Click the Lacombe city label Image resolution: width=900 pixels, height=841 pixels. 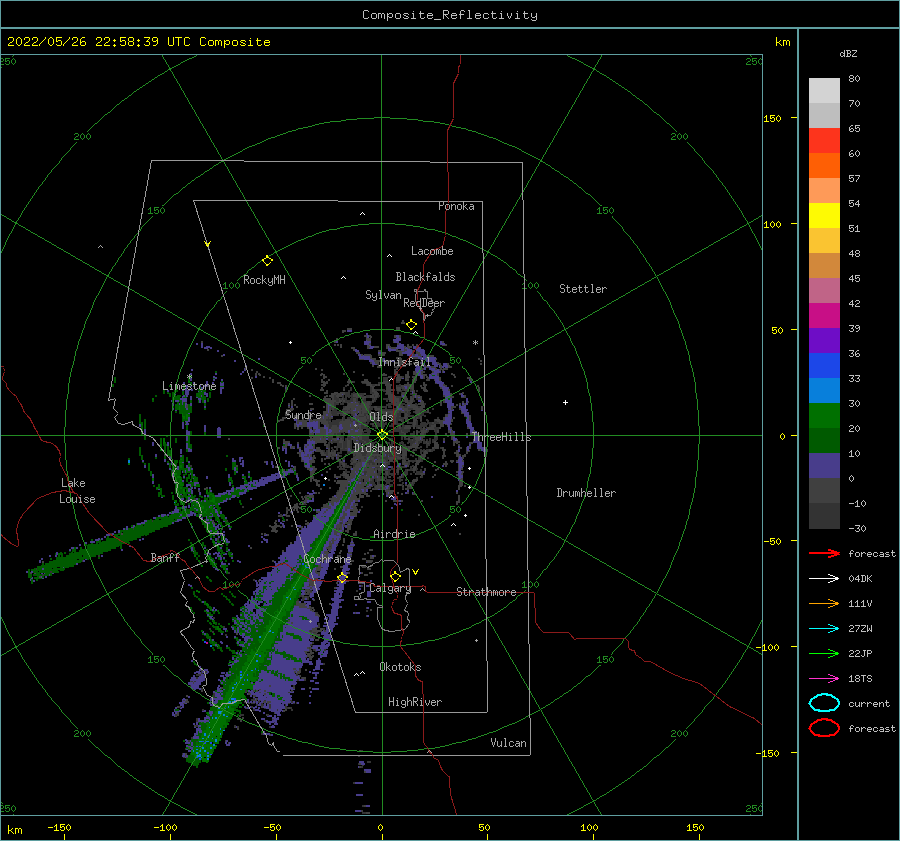432,251
